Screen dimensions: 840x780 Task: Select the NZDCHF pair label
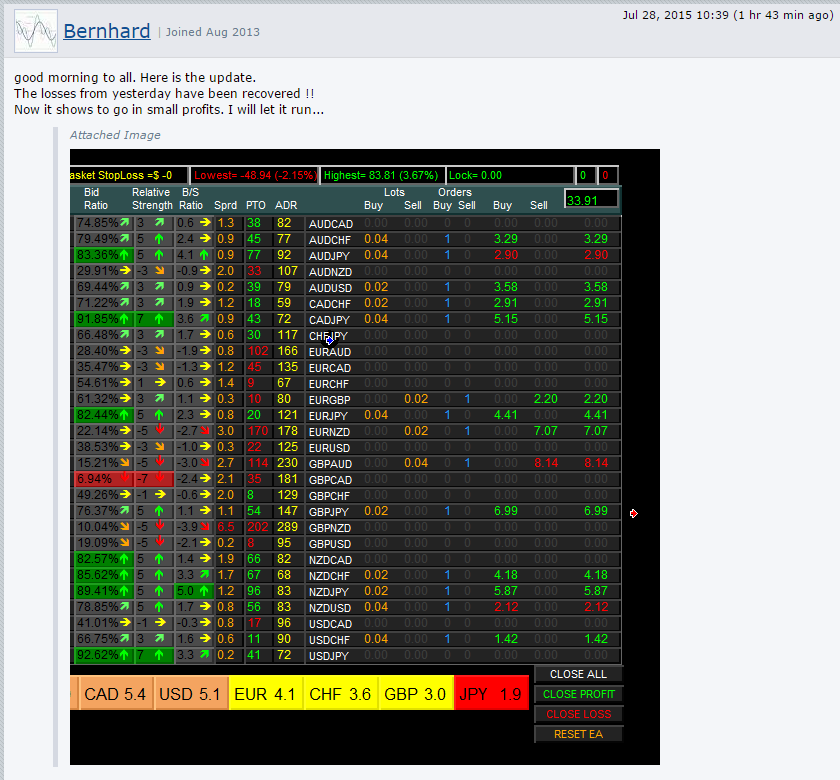(329, 576)
